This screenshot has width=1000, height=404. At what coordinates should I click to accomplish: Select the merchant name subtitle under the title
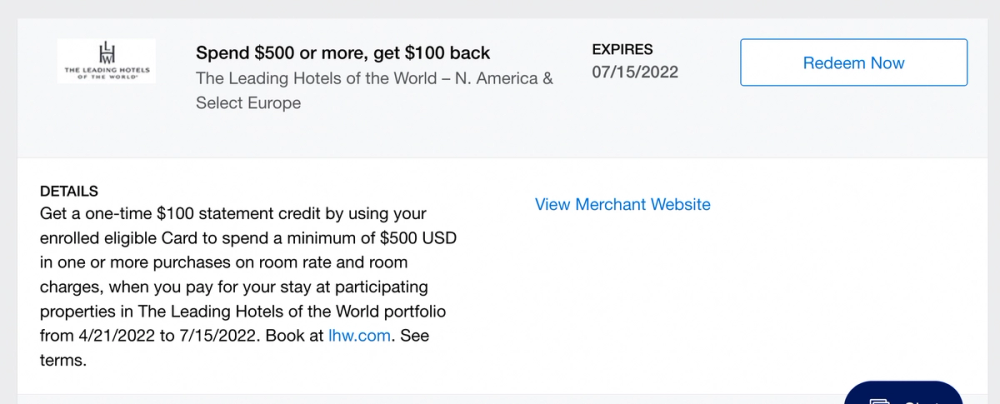pos(374,78)
